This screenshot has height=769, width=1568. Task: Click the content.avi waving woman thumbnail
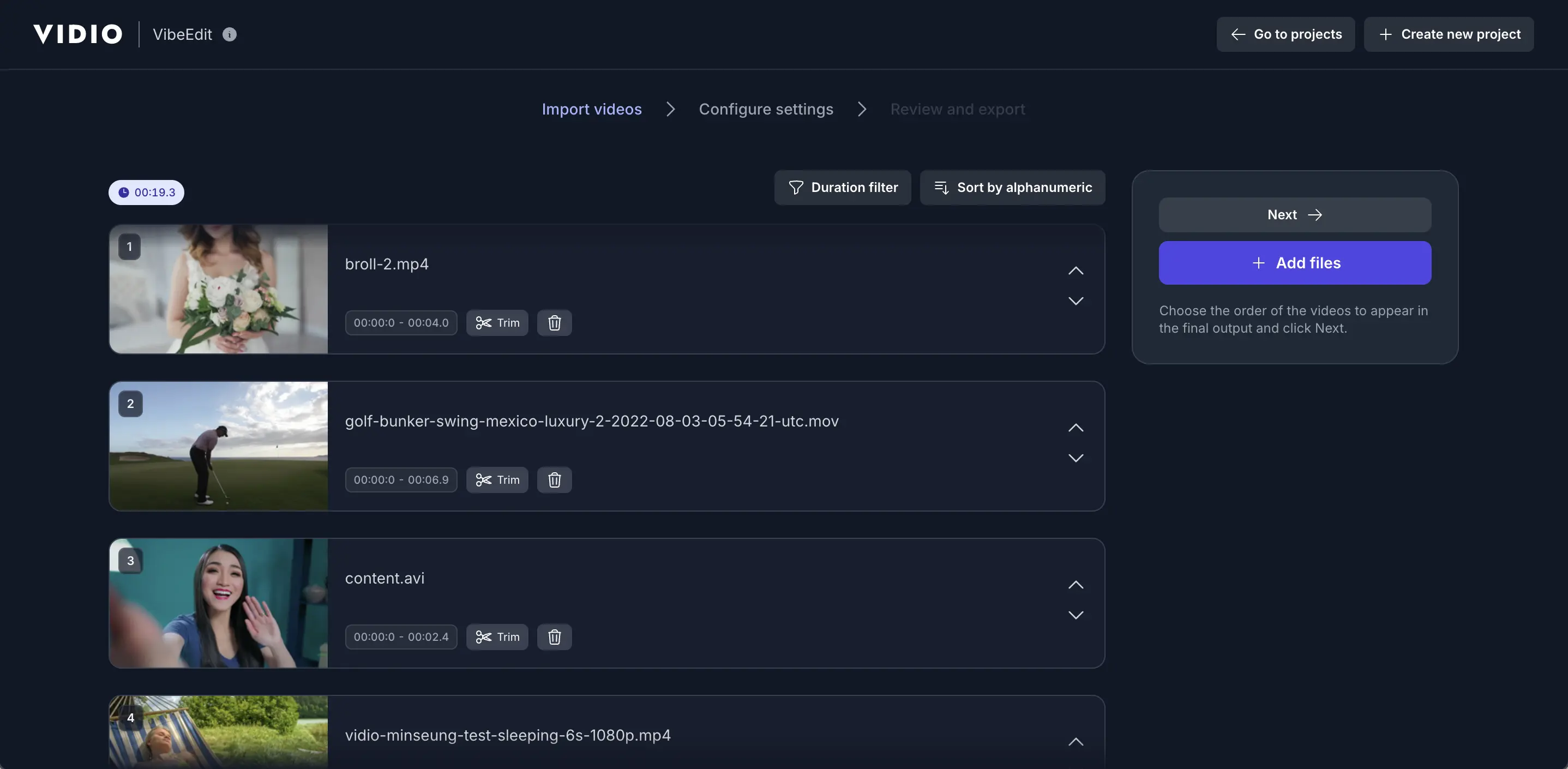coord(219,603)
